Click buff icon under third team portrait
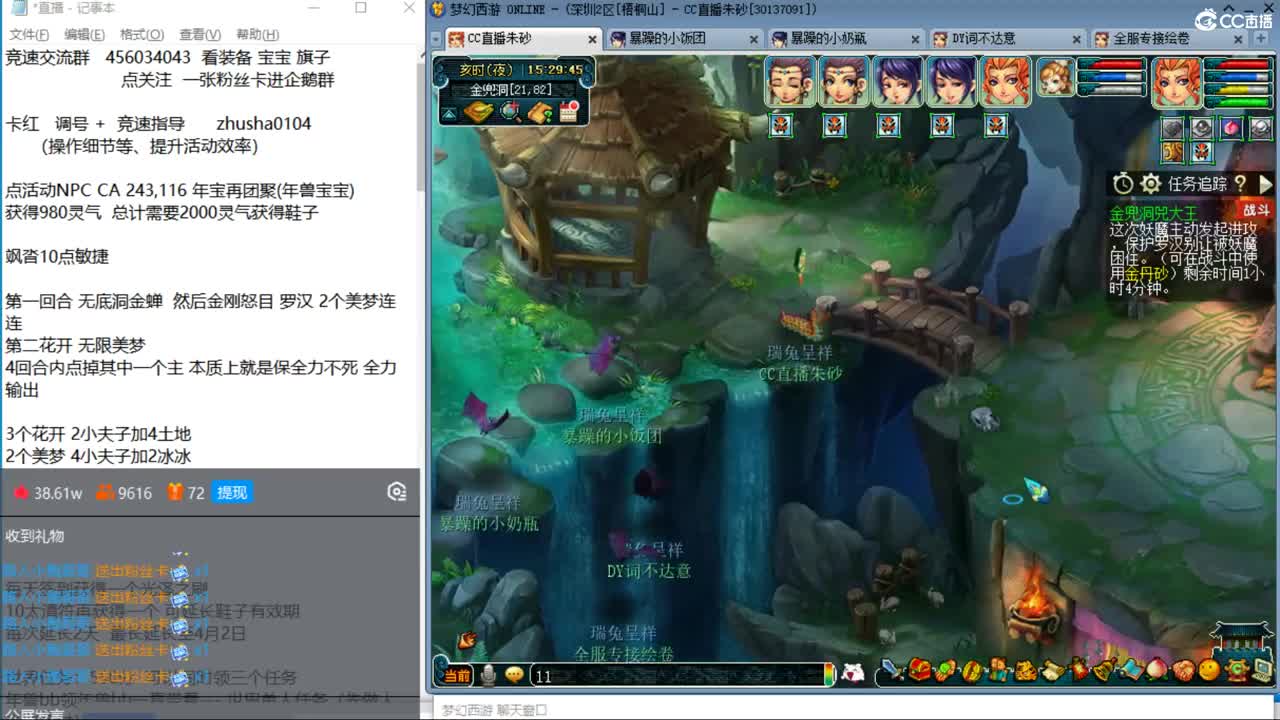 (889, 125)
